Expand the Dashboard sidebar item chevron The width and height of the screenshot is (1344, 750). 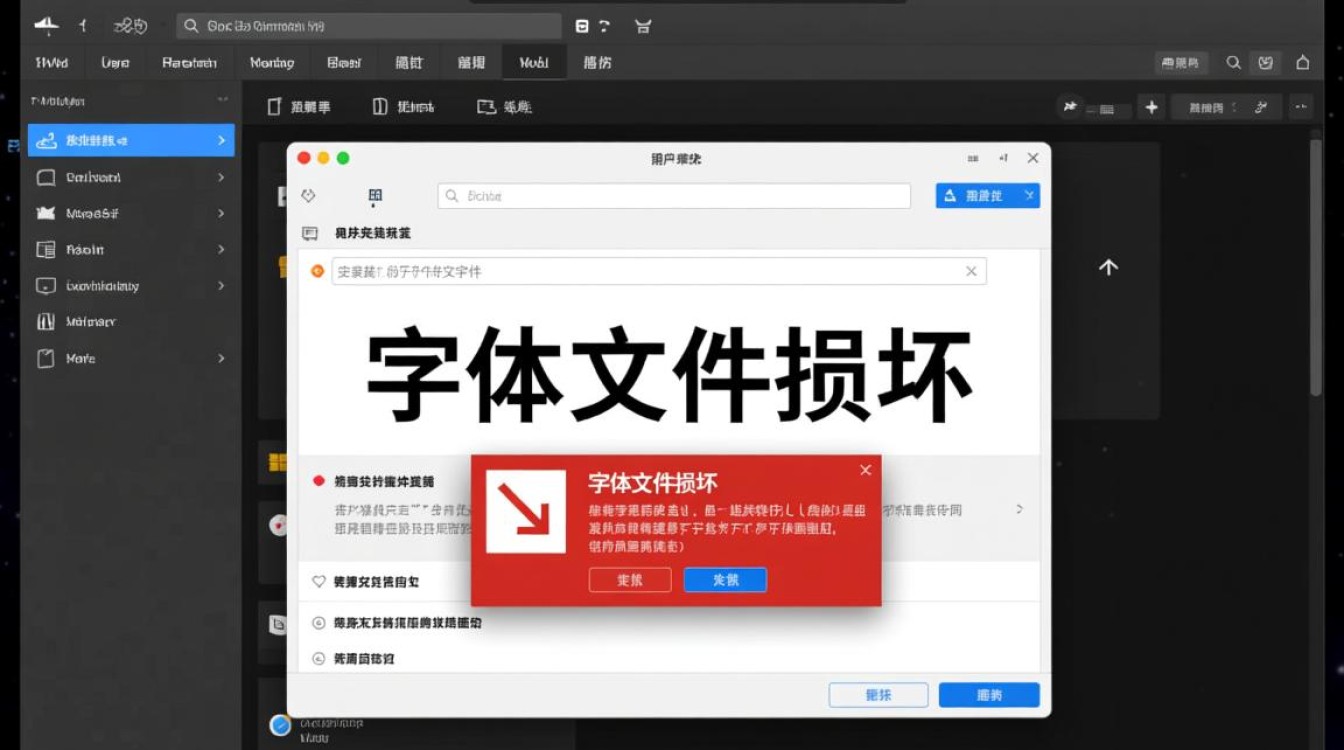(x=221, y=177)
